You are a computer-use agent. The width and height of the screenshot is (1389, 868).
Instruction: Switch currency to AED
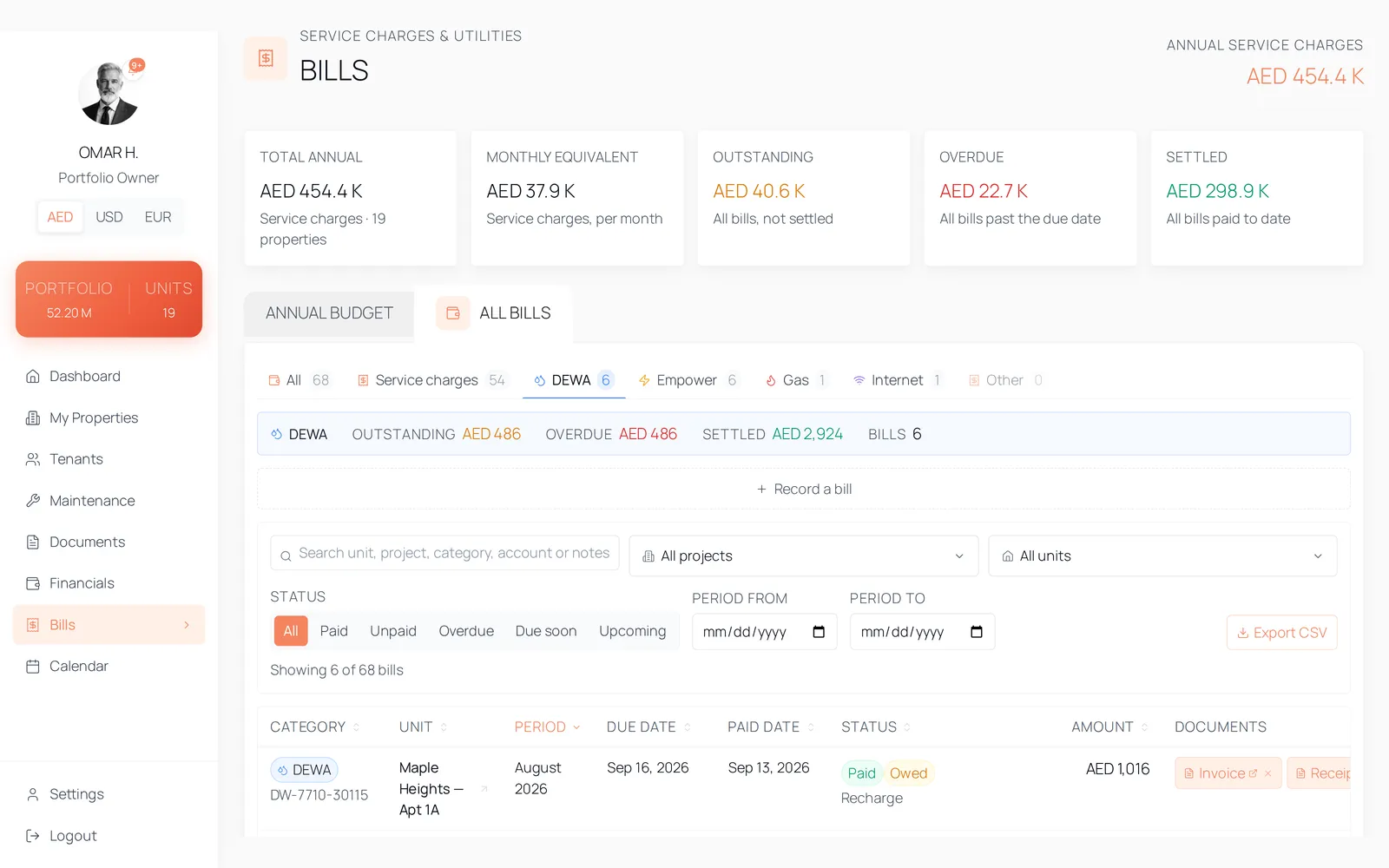[60, 217]
